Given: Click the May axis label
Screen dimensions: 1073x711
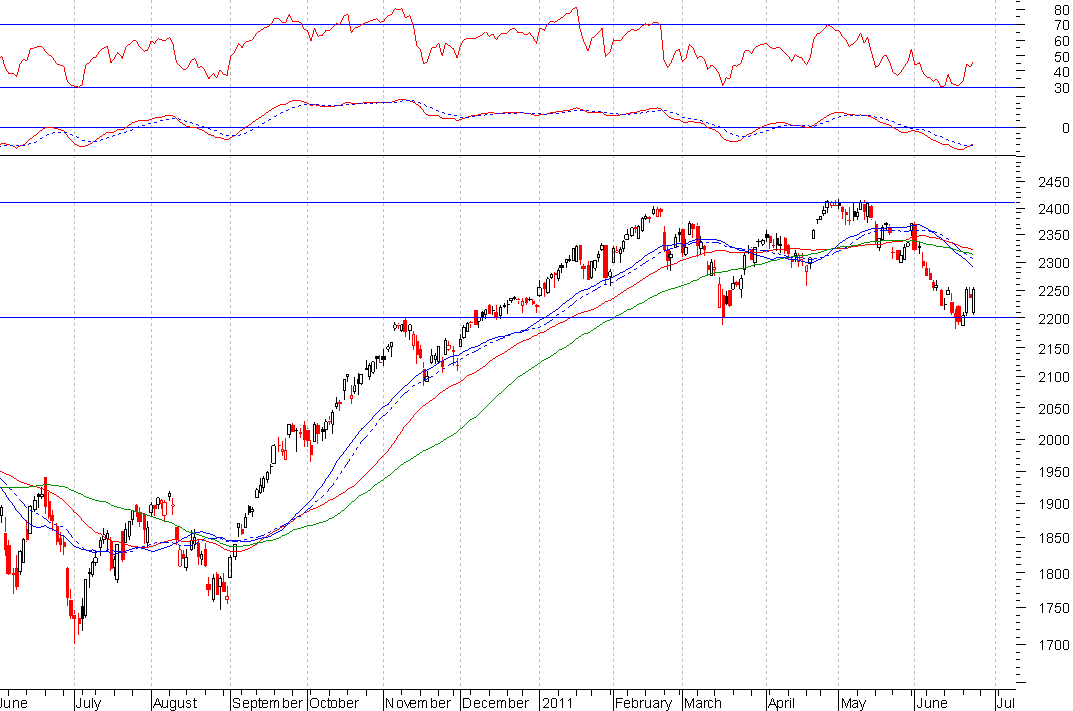Looking at the screenshot, I should tap(853, 703).
